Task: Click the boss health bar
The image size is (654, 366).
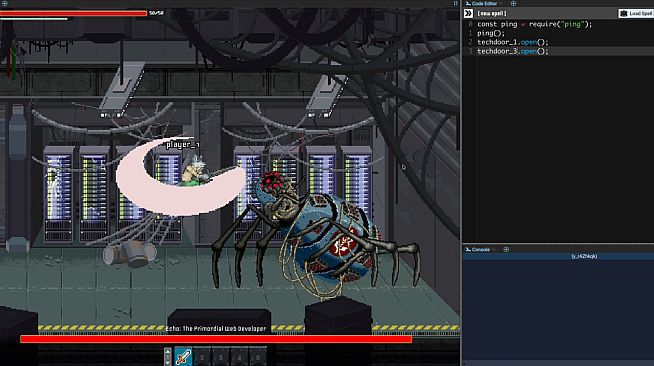Action: tap(216, 339)
